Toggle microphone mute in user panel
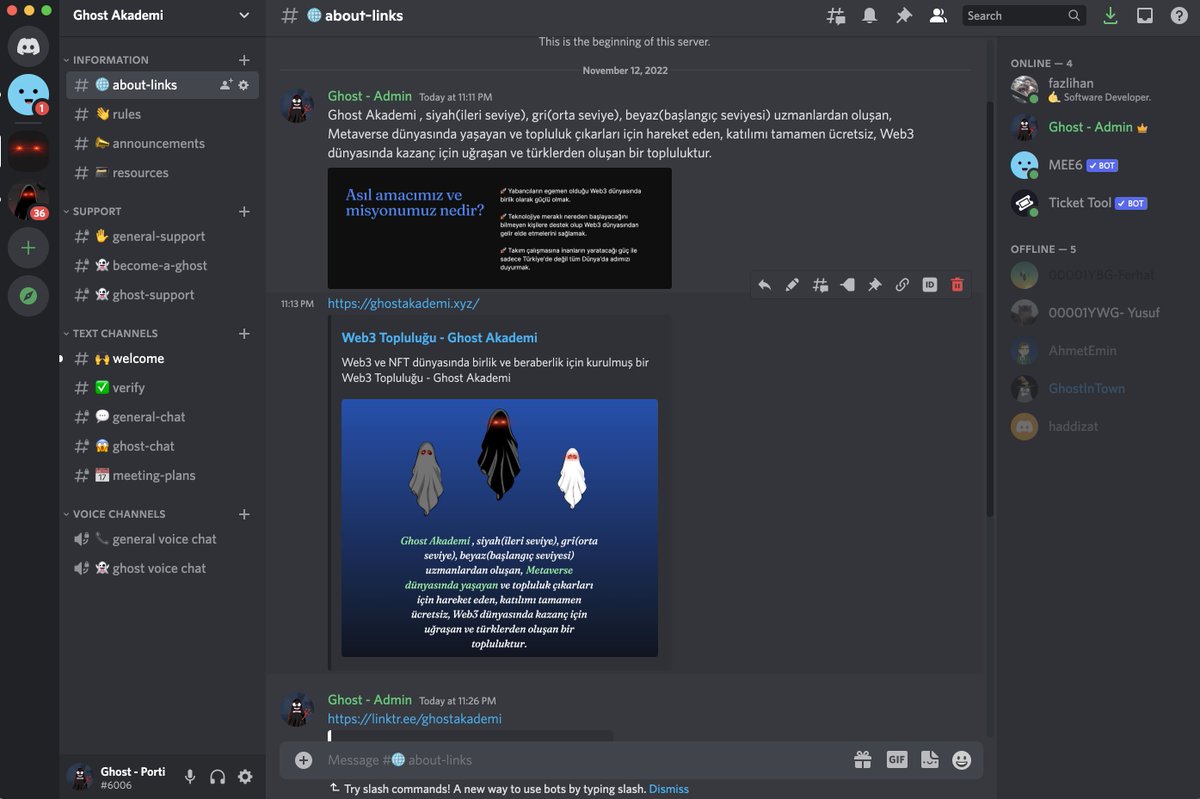Viewport: 1200px width, 799px height. click(190, 777)
